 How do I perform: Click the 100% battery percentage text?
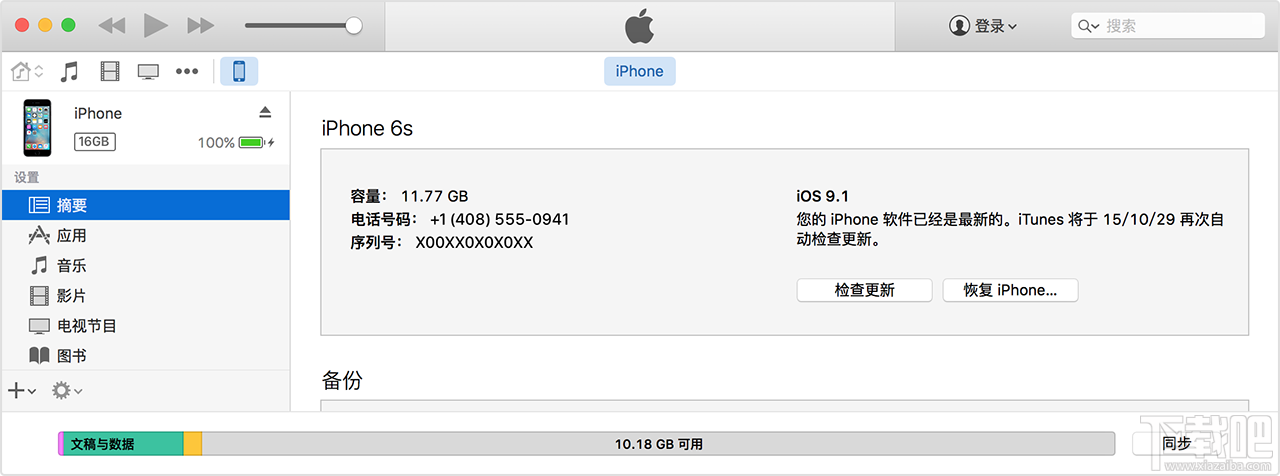click(x=216, y=143)
